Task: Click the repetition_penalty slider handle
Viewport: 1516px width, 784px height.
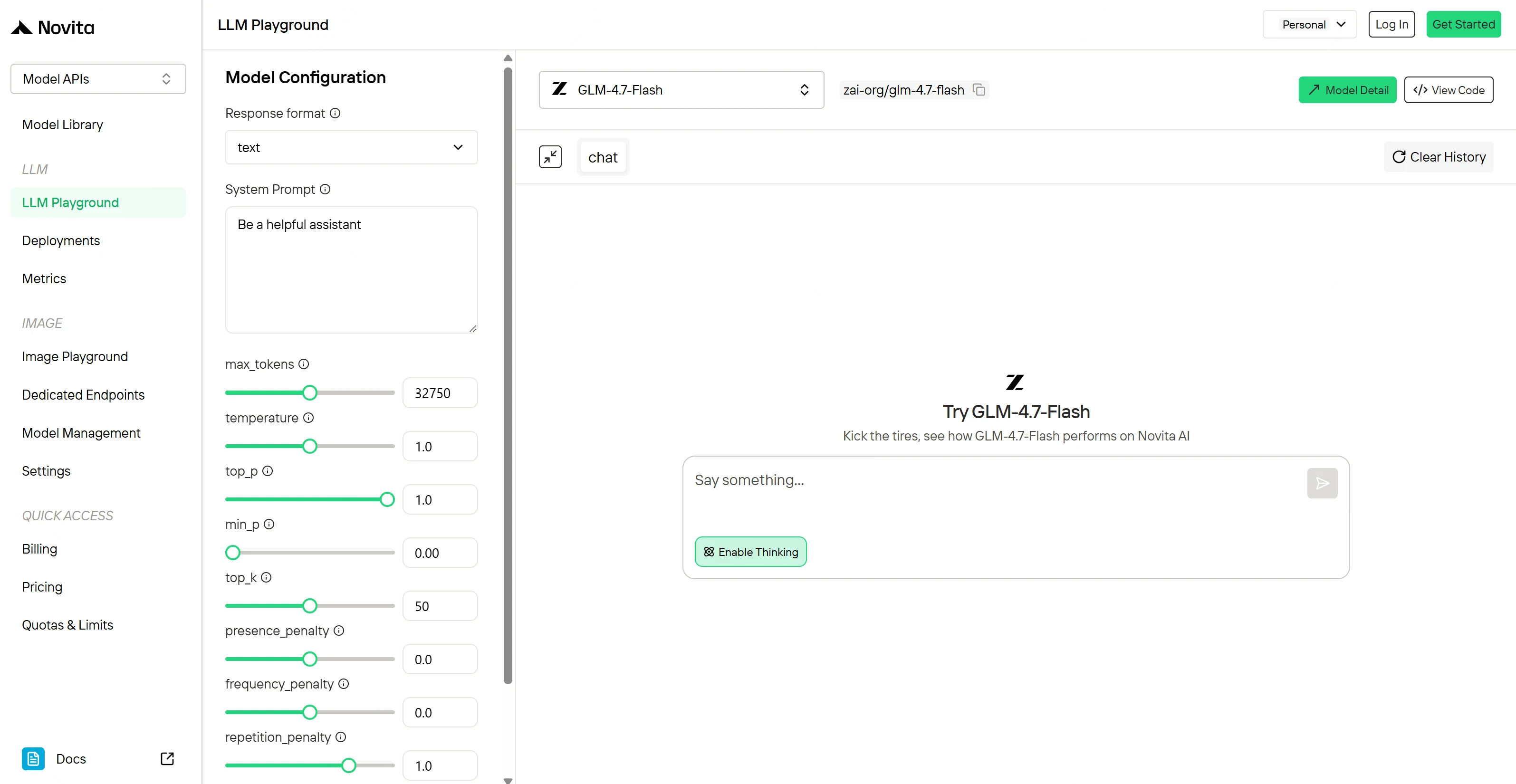Action: pos(348,765)
